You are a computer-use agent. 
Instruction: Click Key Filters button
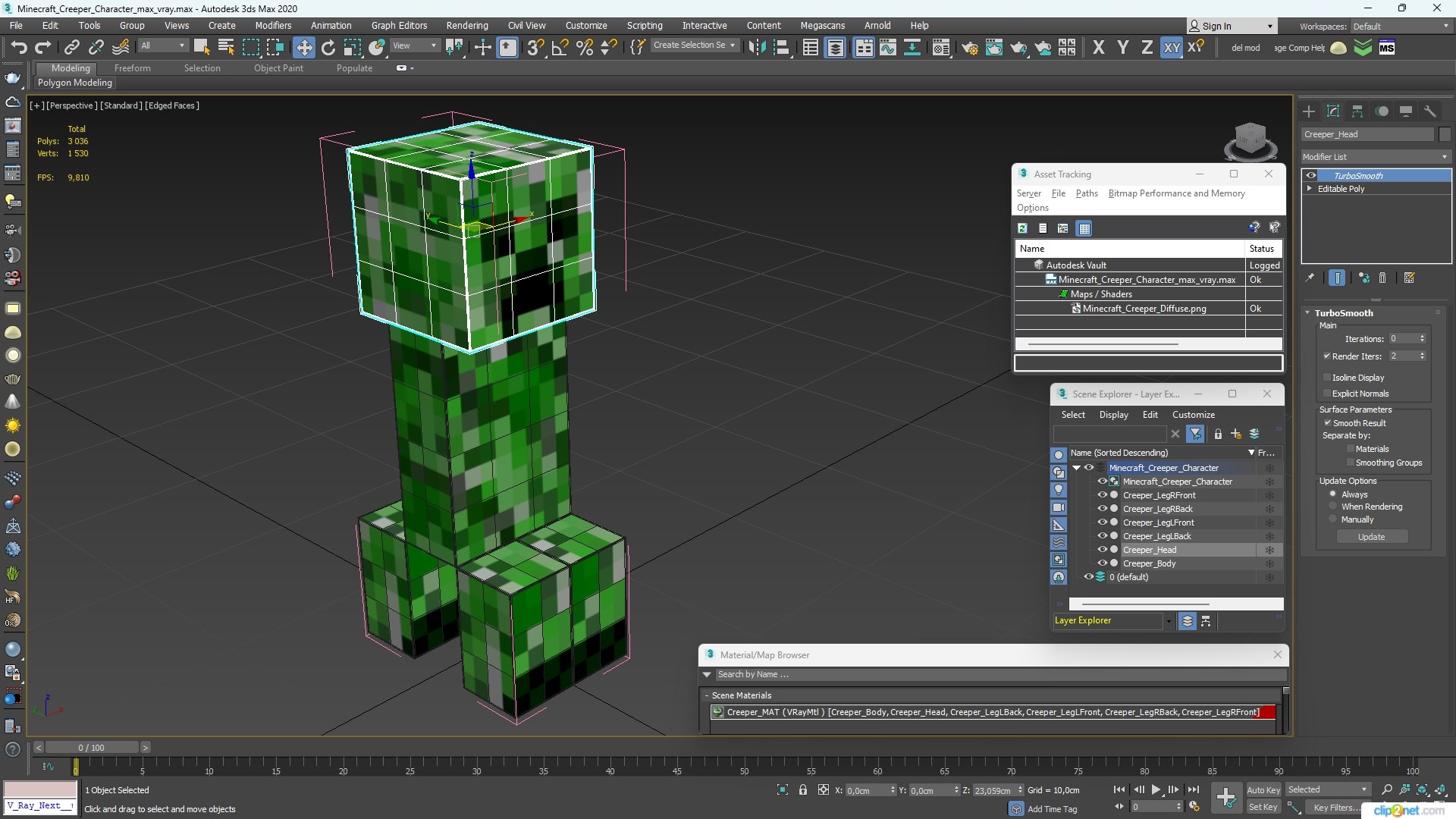(1336, 808)
